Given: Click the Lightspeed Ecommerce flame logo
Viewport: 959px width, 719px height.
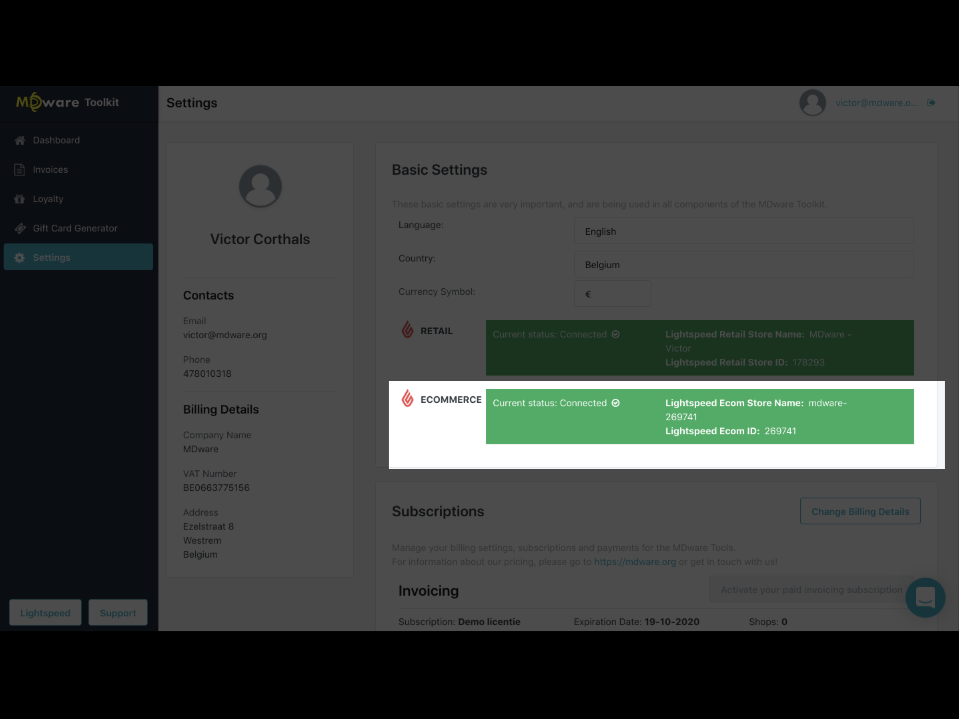Looking at the screenshot, I should tap(407, 399).
